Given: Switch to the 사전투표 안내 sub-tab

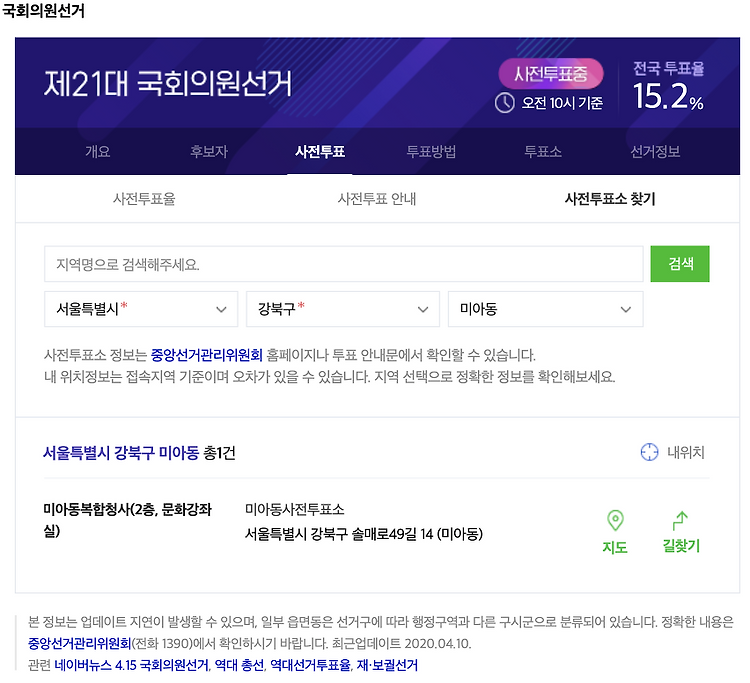Looking at the screenshot, I should click(x=377, y=198).
